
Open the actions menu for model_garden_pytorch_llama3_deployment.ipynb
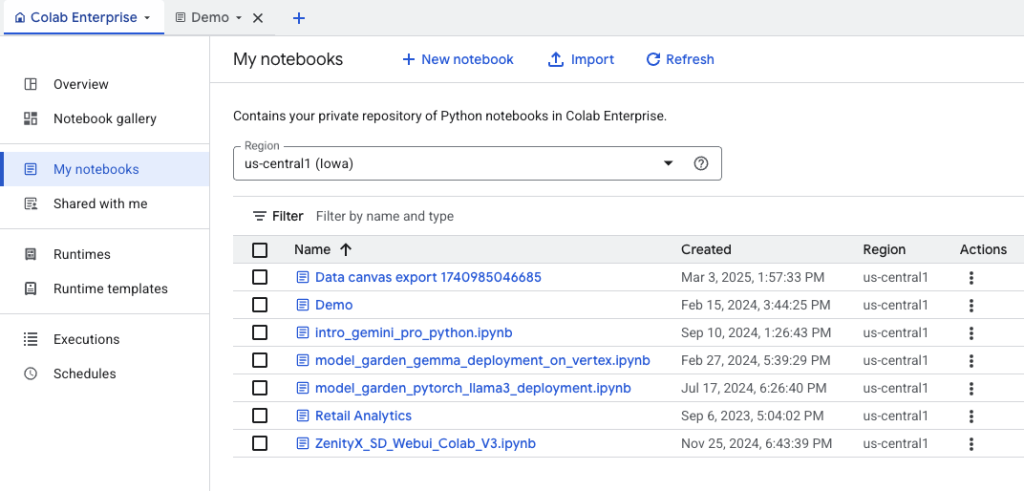point(971,388)
